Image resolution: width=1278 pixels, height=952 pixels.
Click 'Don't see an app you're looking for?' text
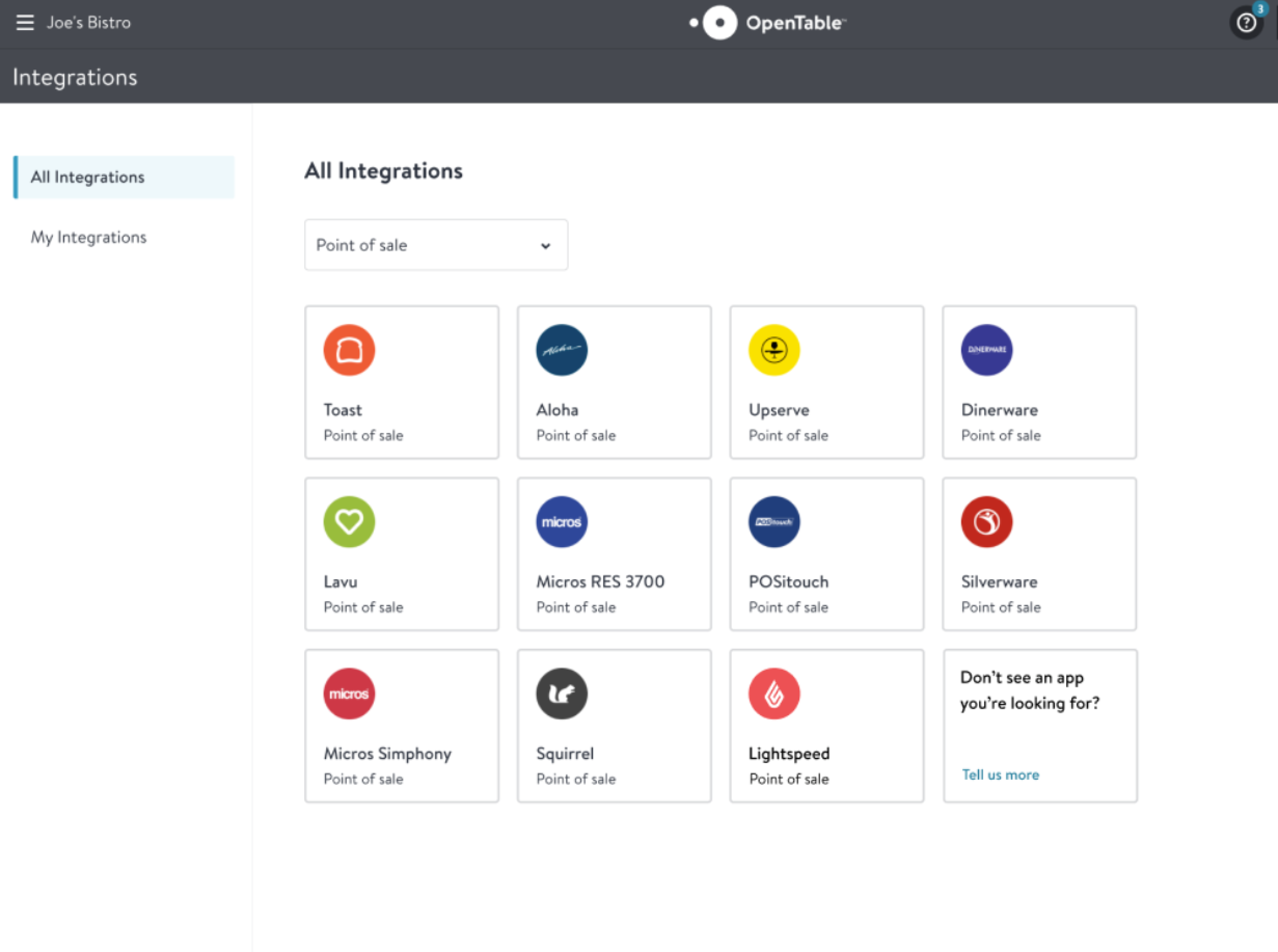(x=1030, y=690)
